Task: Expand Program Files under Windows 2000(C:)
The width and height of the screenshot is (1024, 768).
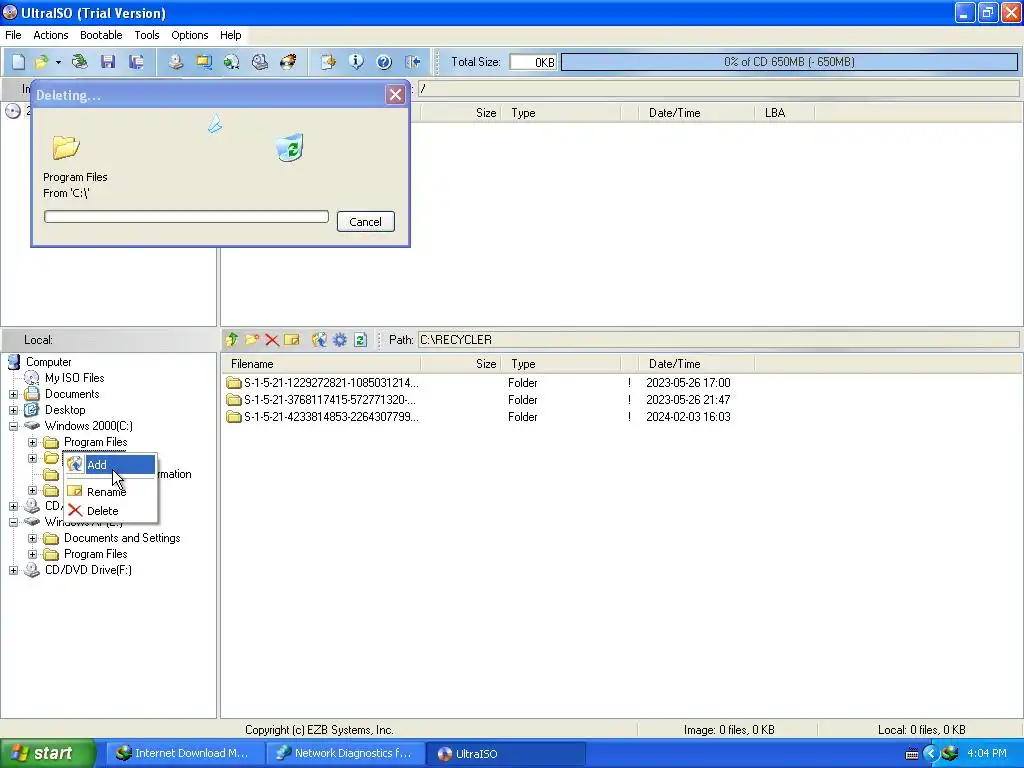Action: coord(32,442)
